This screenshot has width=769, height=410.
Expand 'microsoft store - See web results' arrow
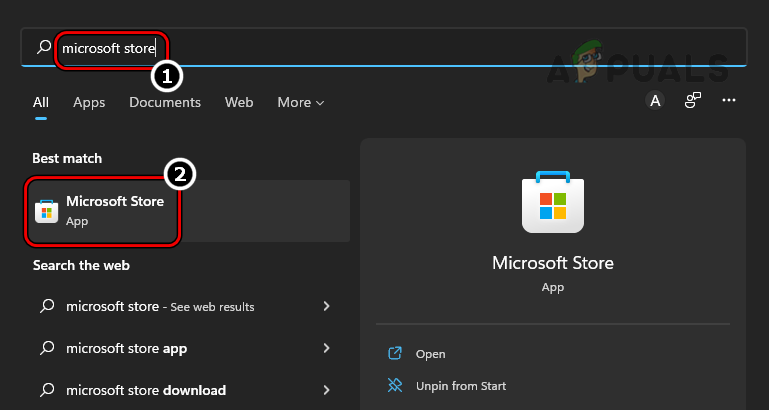pos(326,306)
